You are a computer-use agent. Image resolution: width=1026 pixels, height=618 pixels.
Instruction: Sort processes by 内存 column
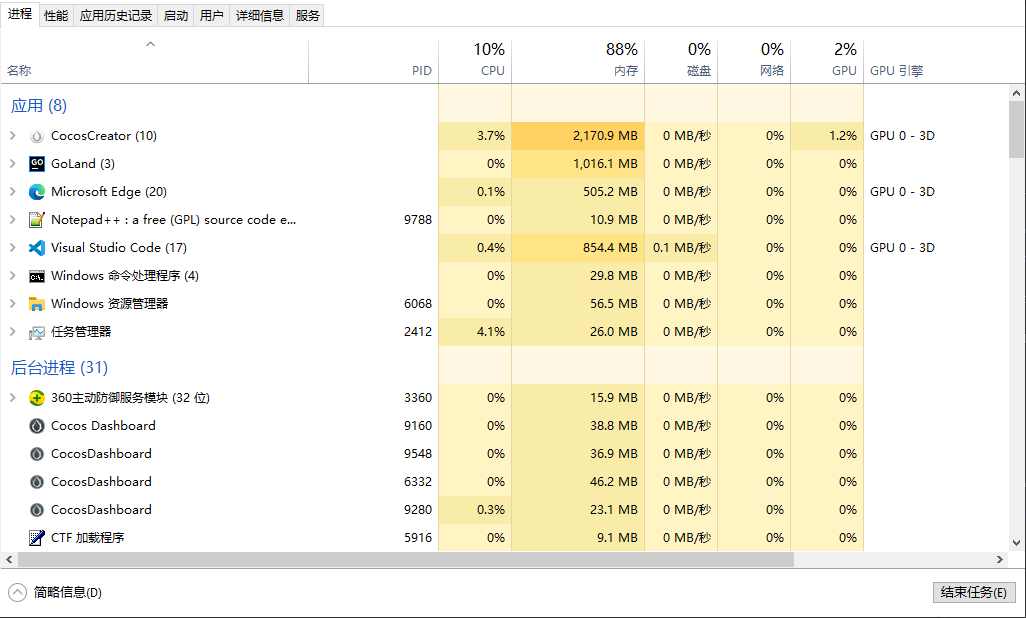tap(578, 62)
